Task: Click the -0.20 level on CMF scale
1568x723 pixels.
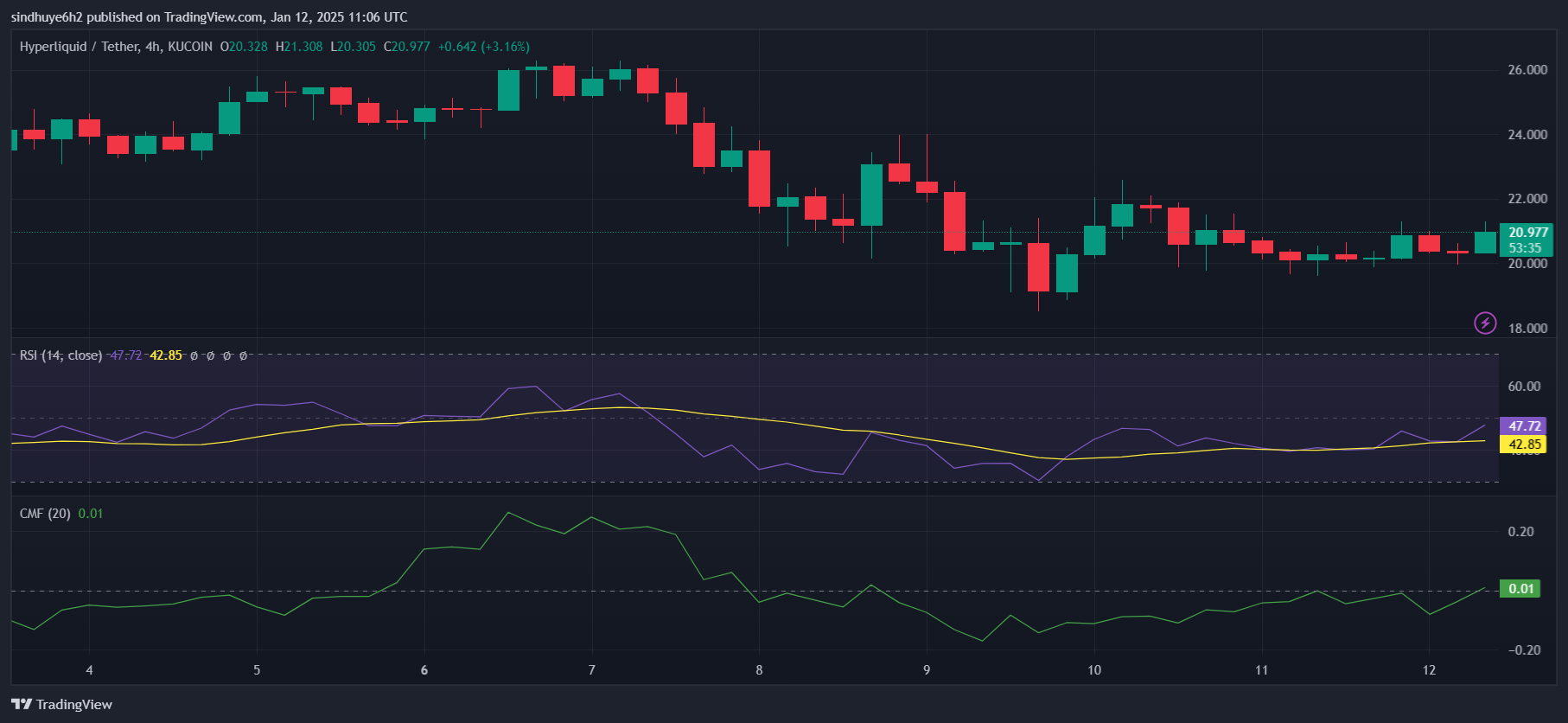Action: (1523, 650)
